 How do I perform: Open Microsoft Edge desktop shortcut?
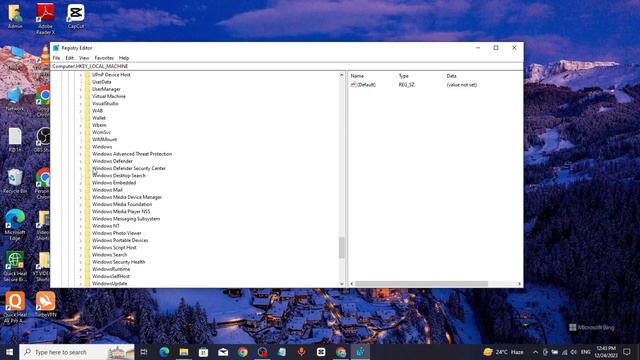tap(15, 224)
